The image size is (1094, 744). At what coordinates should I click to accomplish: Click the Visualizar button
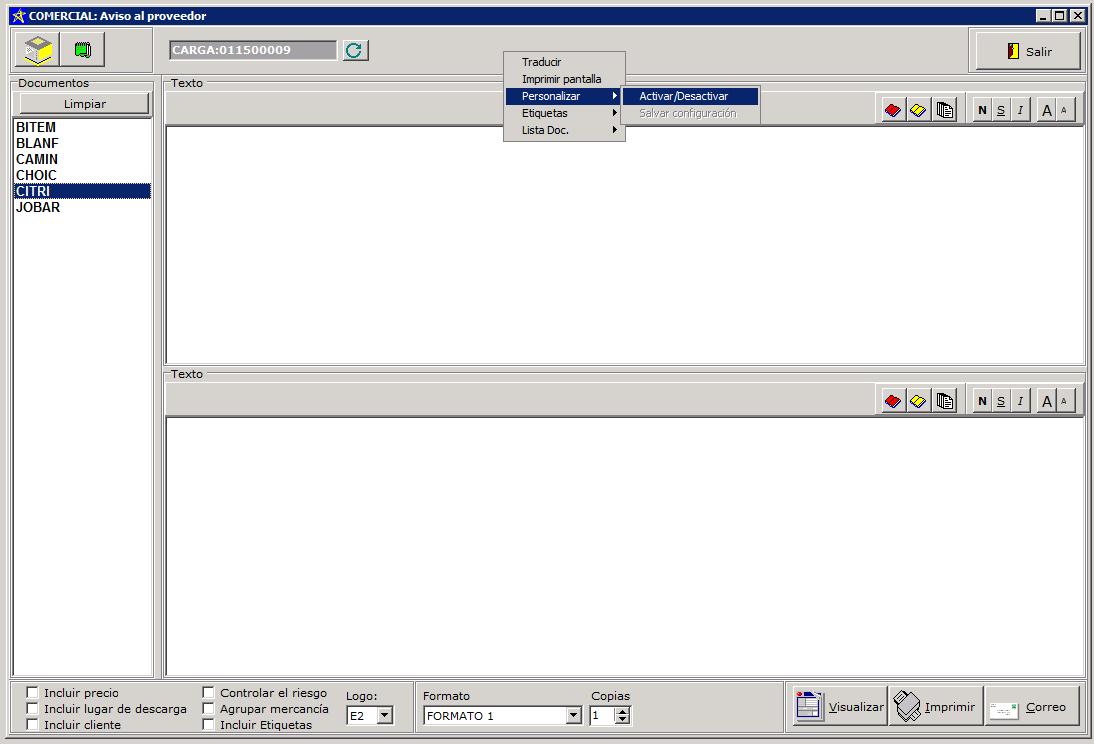point(839,706)
